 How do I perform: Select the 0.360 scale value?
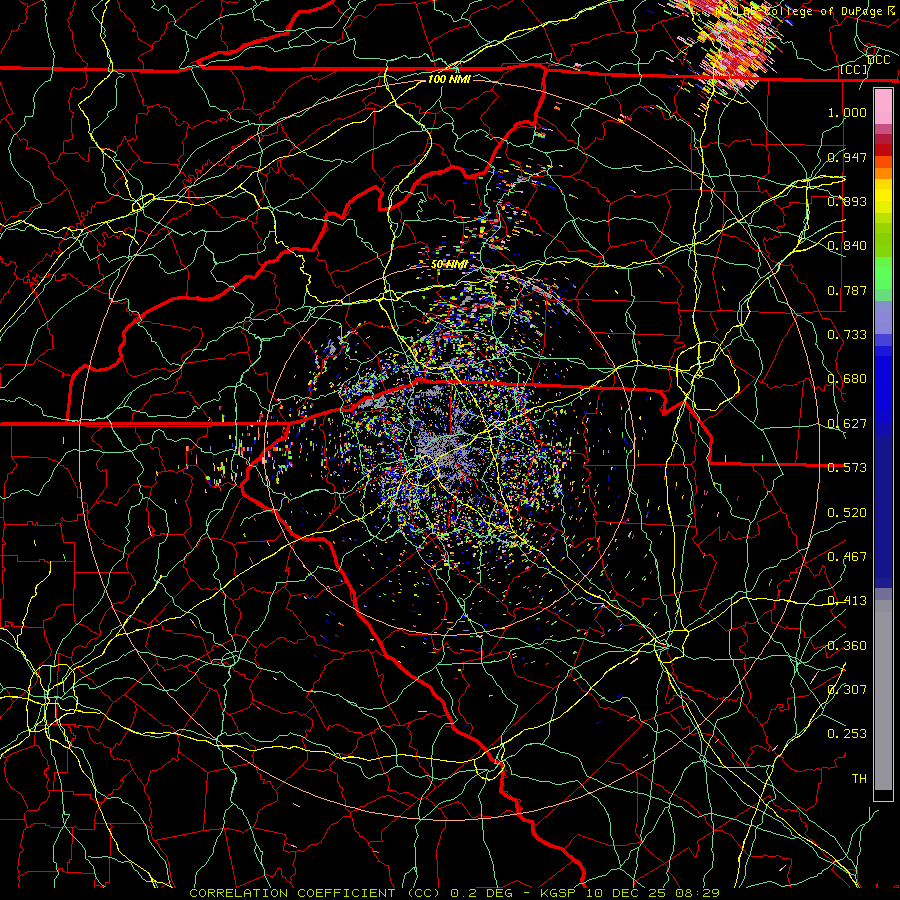(847, 646)
